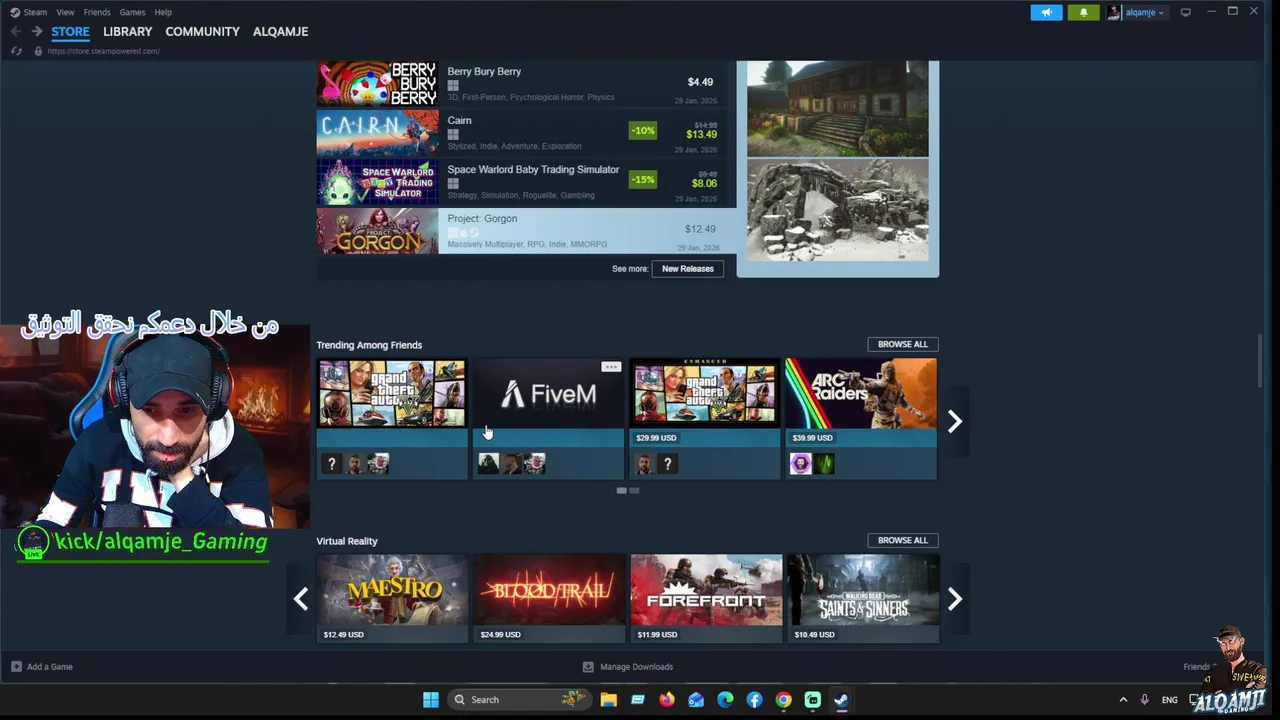Go forward with the right navigation arrow
This screenshot has width=1280, height=720.
(x=36, y=31)
